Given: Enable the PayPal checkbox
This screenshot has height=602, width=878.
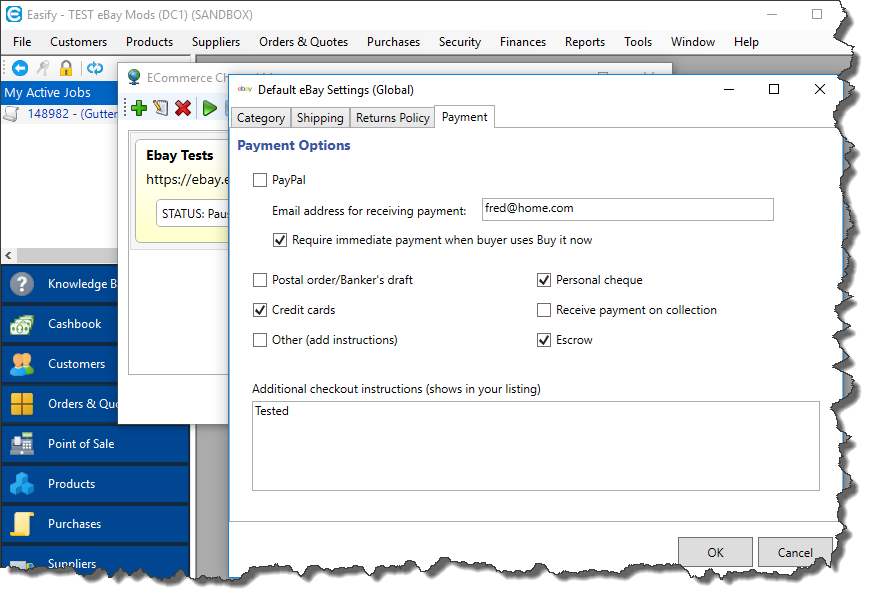Looking at the screenshot, I should tap(261, 180).
